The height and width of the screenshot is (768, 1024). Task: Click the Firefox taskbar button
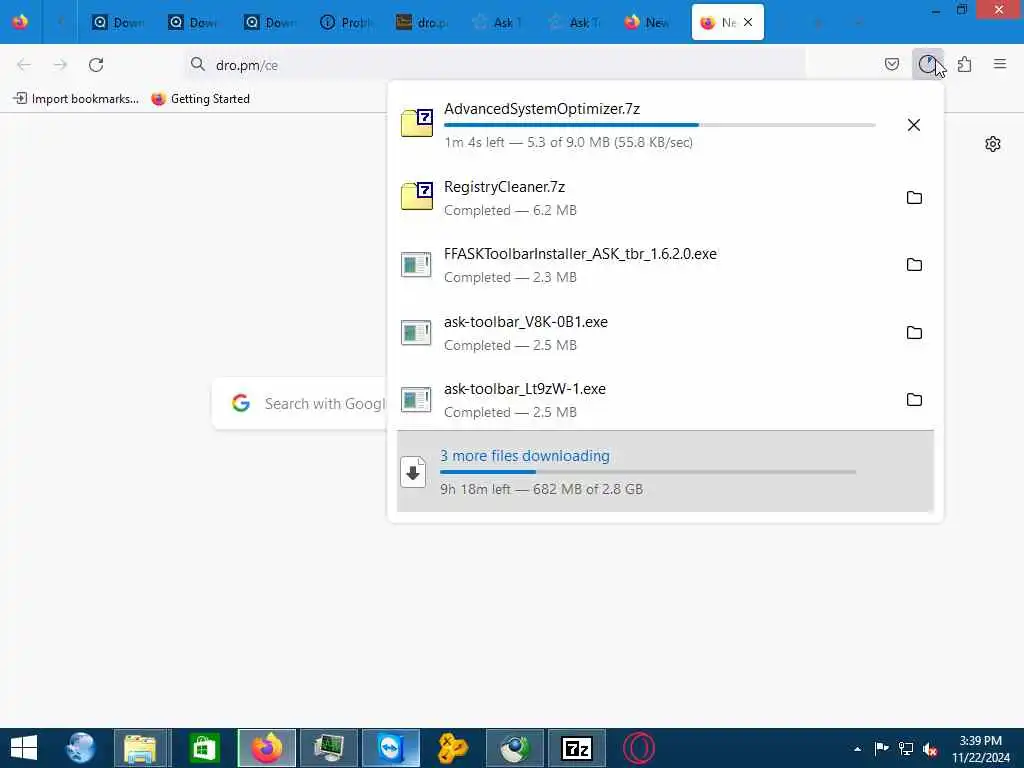[x=266, y=748]
